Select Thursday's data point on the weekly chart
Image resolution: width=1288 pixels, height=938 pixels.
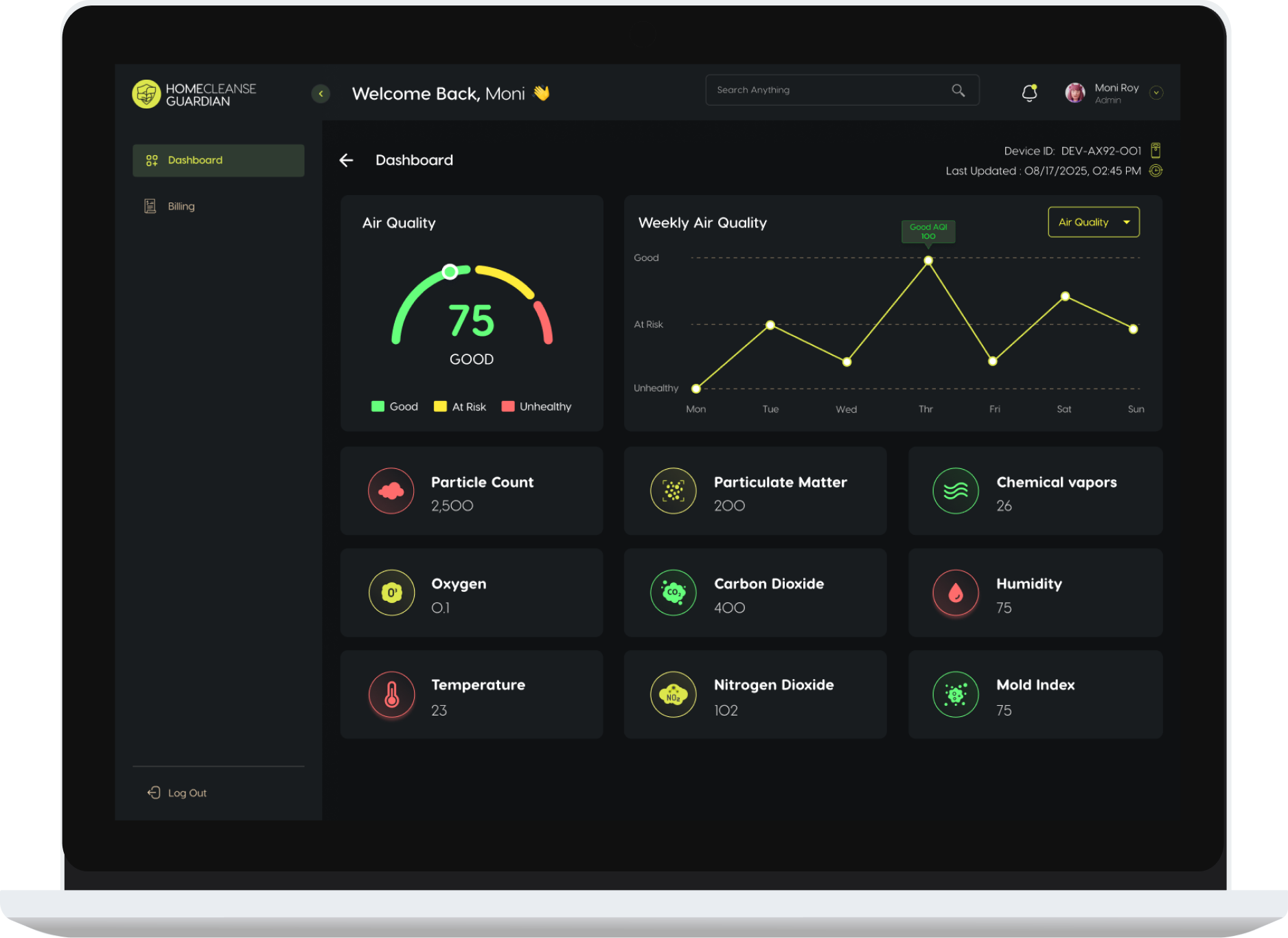pos(928,261)
